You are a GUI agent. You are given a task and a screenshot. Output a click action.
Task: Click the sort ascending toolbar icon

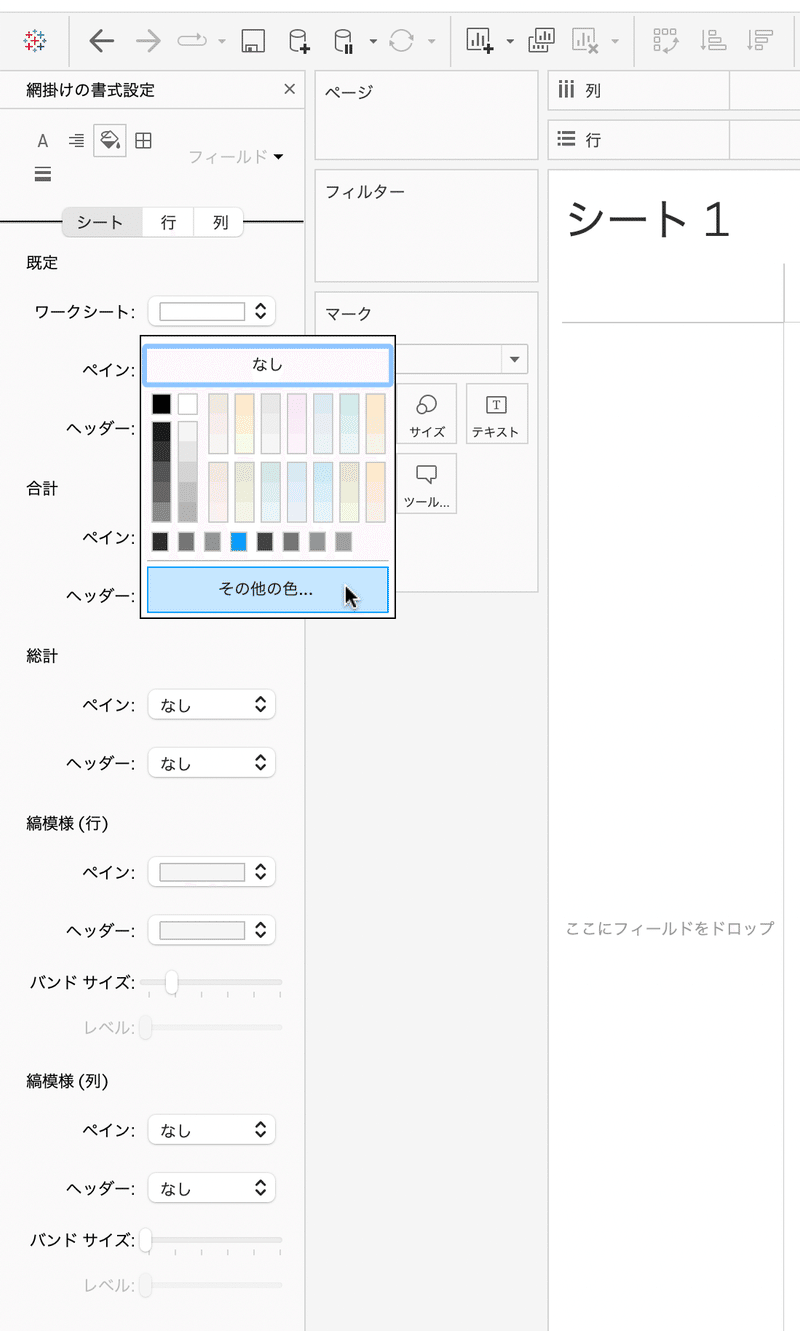pyautogui.click(x=713, y=40)
